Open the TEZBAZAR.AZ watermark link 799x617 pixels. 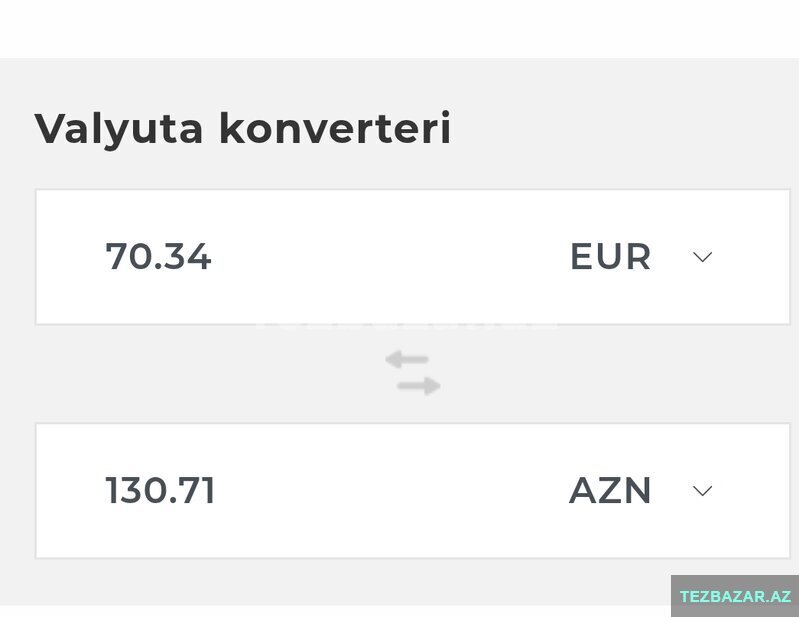point(735,596)
